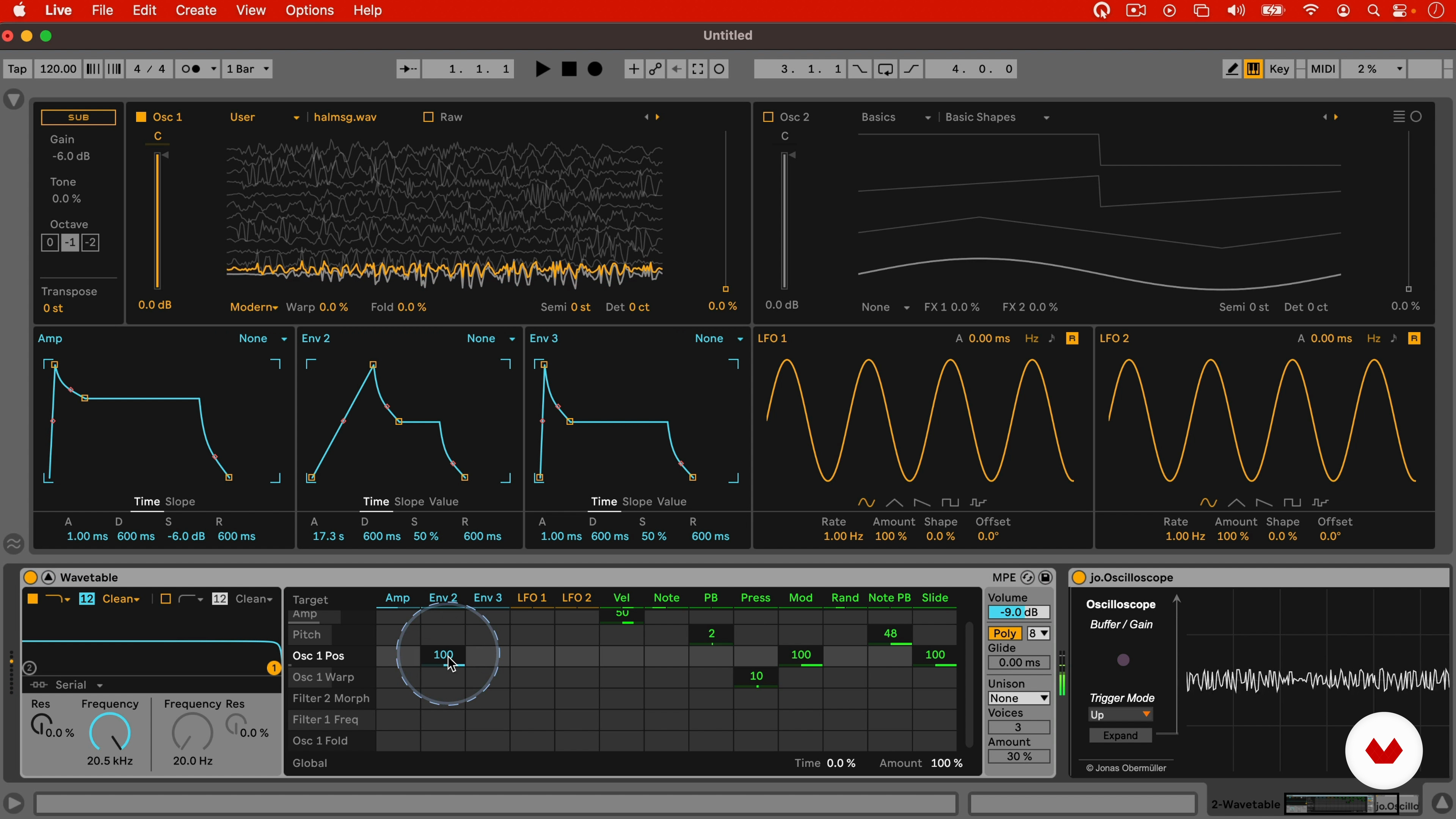Screen dimensions: 1456x819
Task: Select LFO 1 modulation matrix column
Action: [x=532, y=598]
